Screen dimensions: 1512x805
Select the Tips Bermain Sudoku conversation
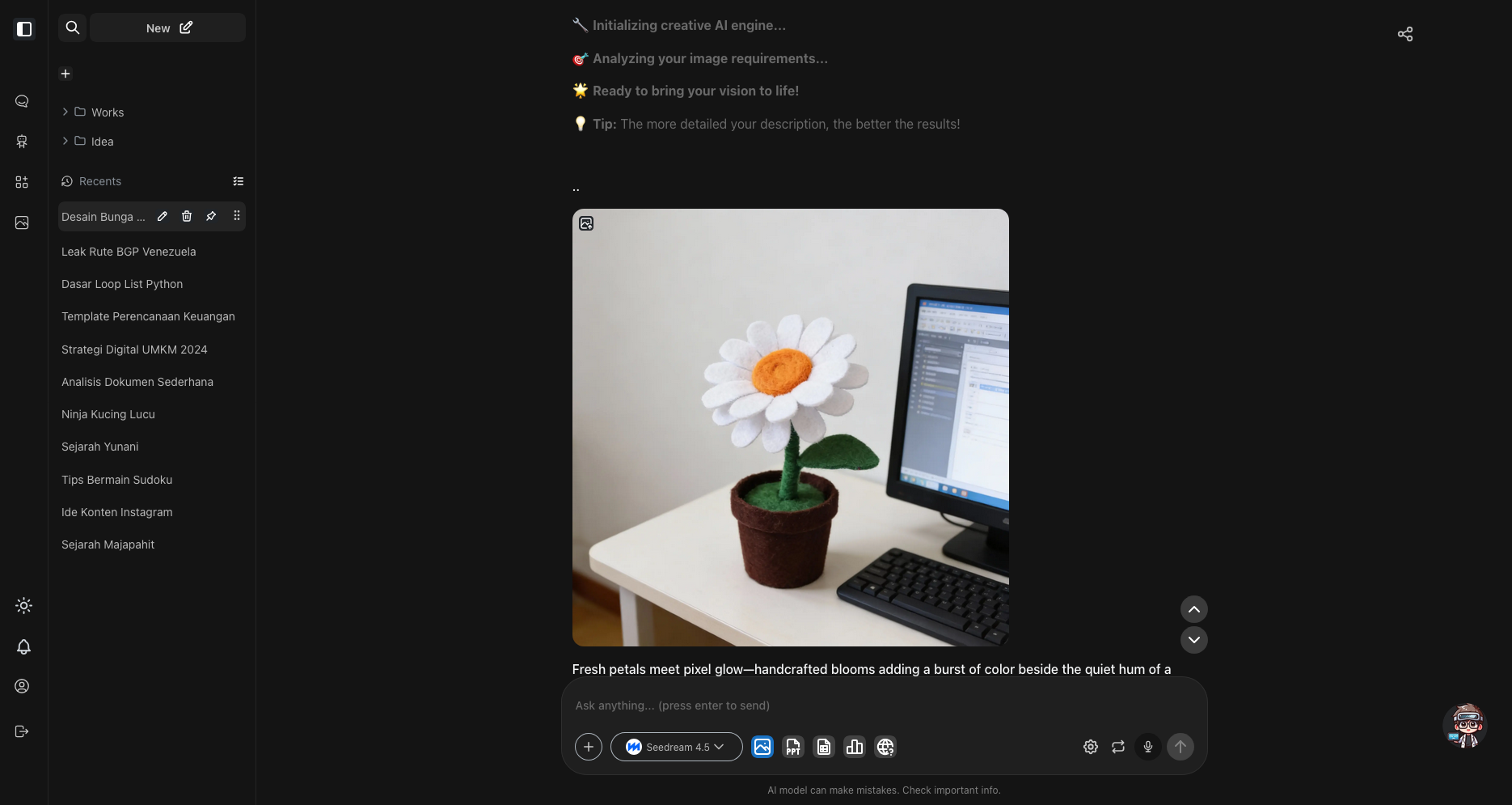point(116,480)
